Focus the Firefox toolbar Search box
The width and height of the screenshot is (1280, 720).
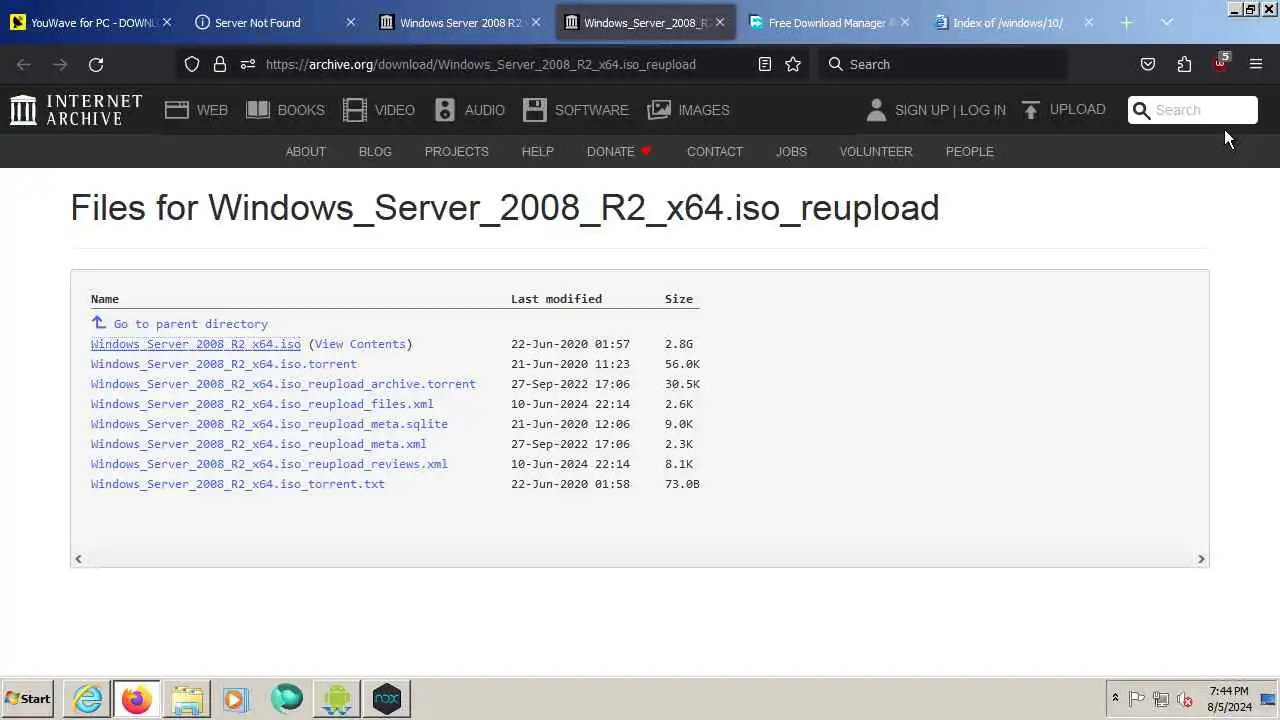[943, 64]
